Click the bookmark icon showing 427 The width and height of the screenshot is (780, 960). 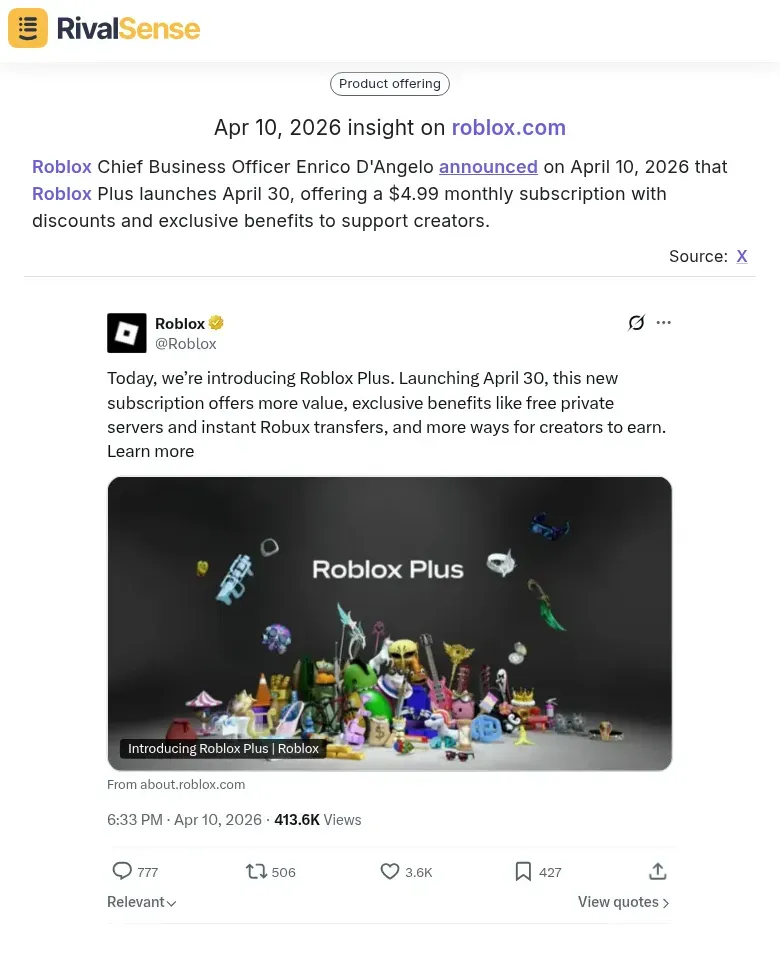(x=523, y=871)
